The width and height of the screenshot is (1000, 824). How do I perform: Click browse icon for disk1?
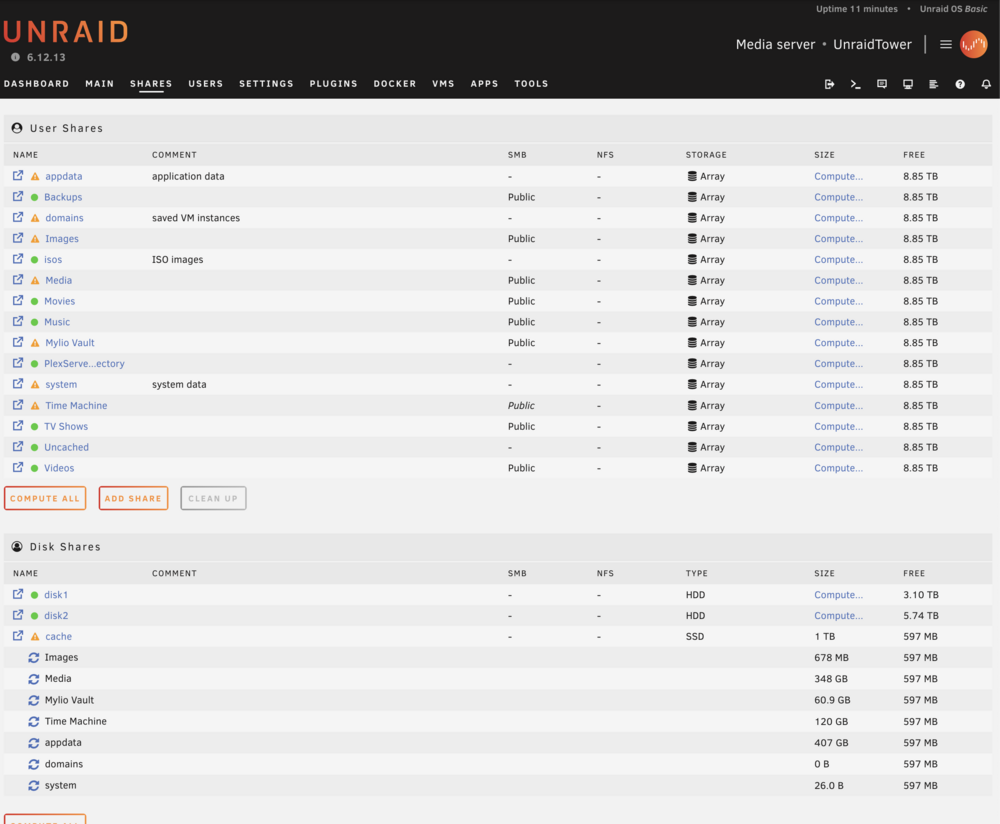pos(18,594)
